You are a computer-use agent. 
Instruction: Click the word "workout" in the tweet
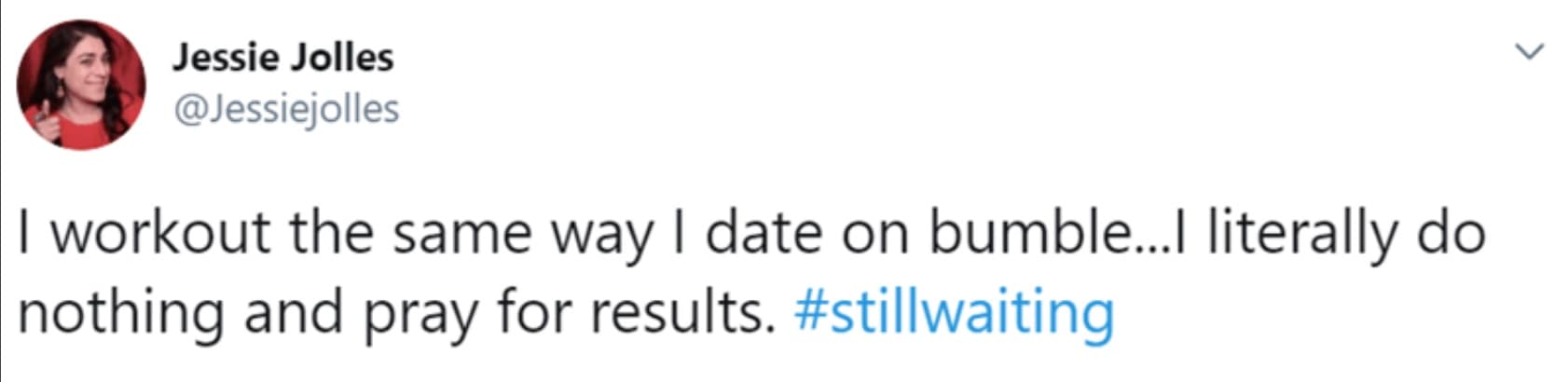(159, 233)
